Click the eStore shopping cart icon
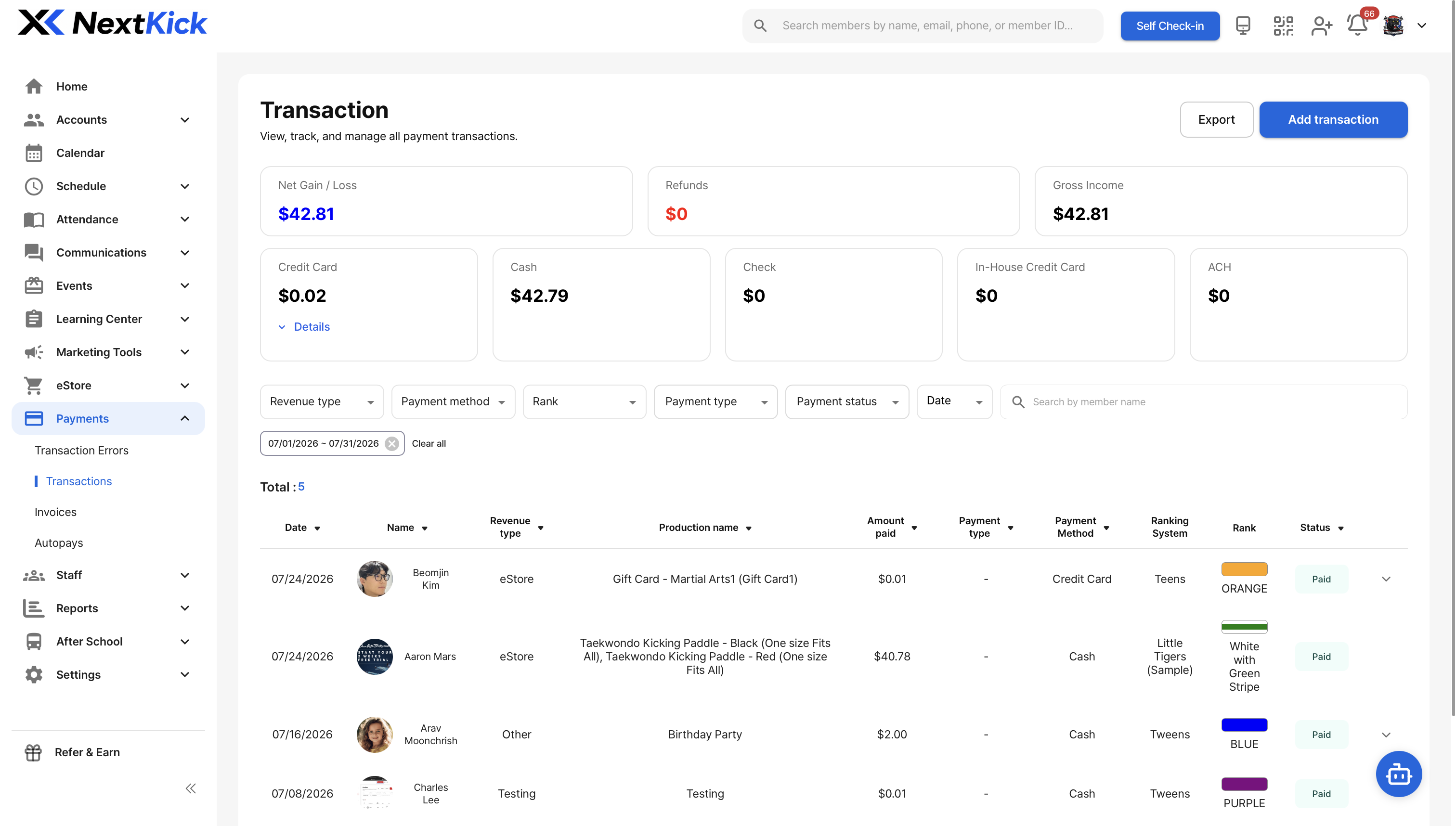1456x826 pixels. [34, 385]
